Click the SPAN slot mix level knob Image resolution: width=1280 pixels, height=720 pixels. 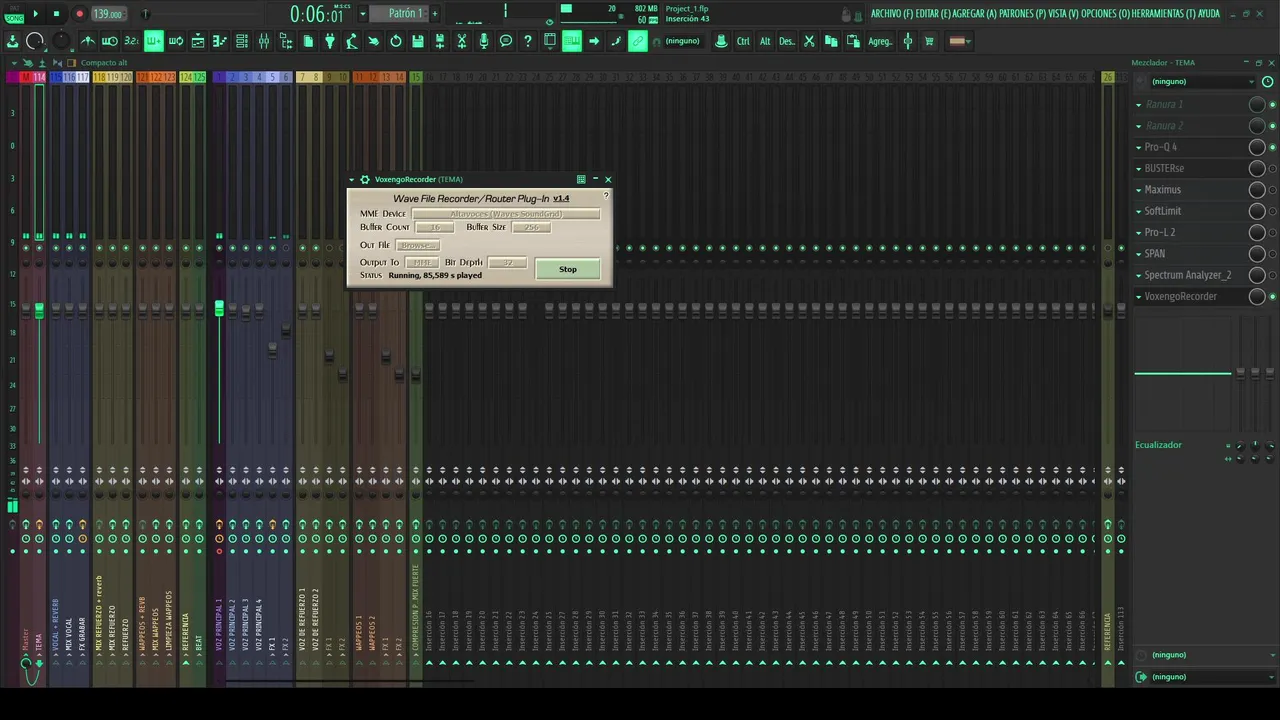(x=1257, y=254)
